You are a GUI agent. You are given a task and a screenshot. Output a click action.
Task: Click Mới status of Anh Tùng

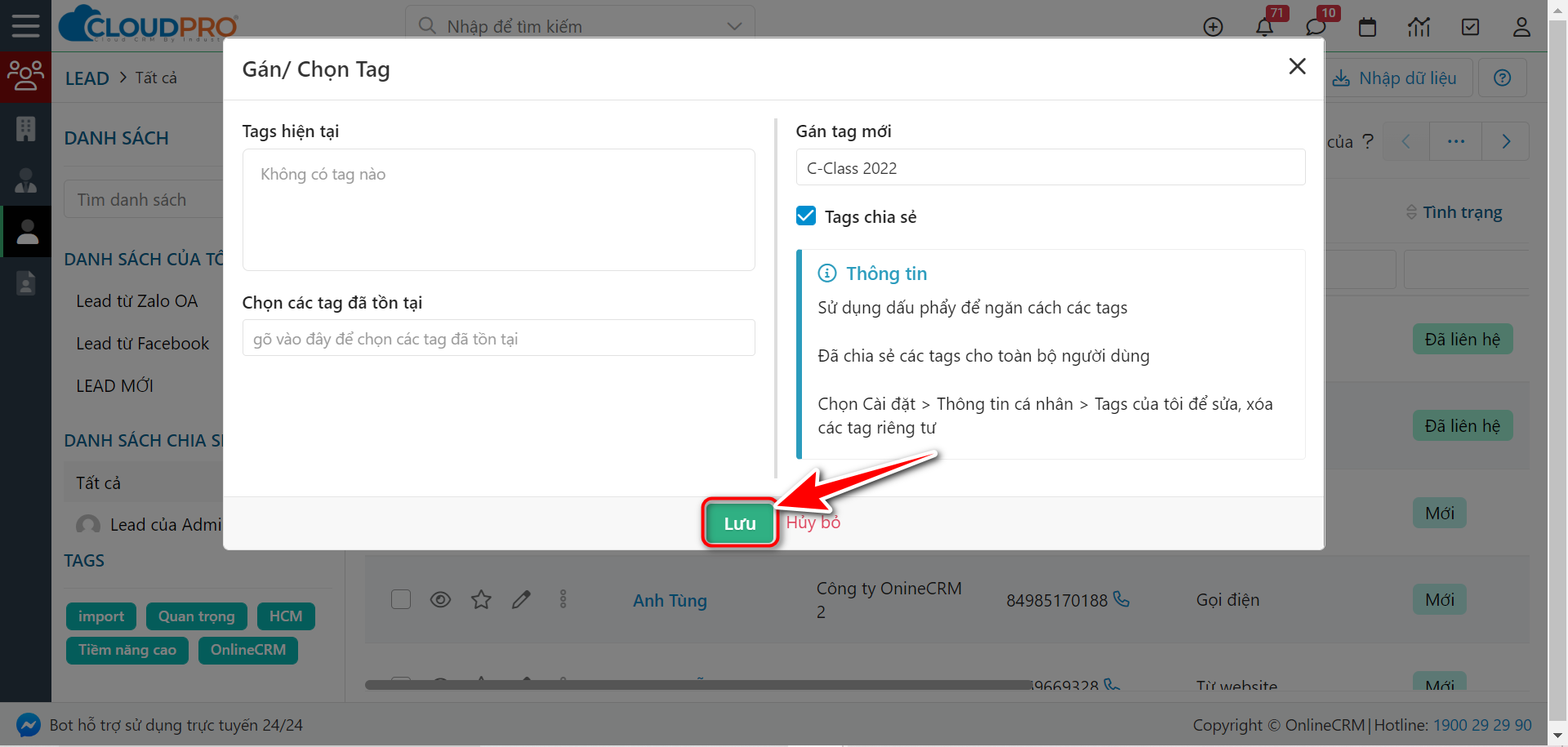[x=1440, y=600]
